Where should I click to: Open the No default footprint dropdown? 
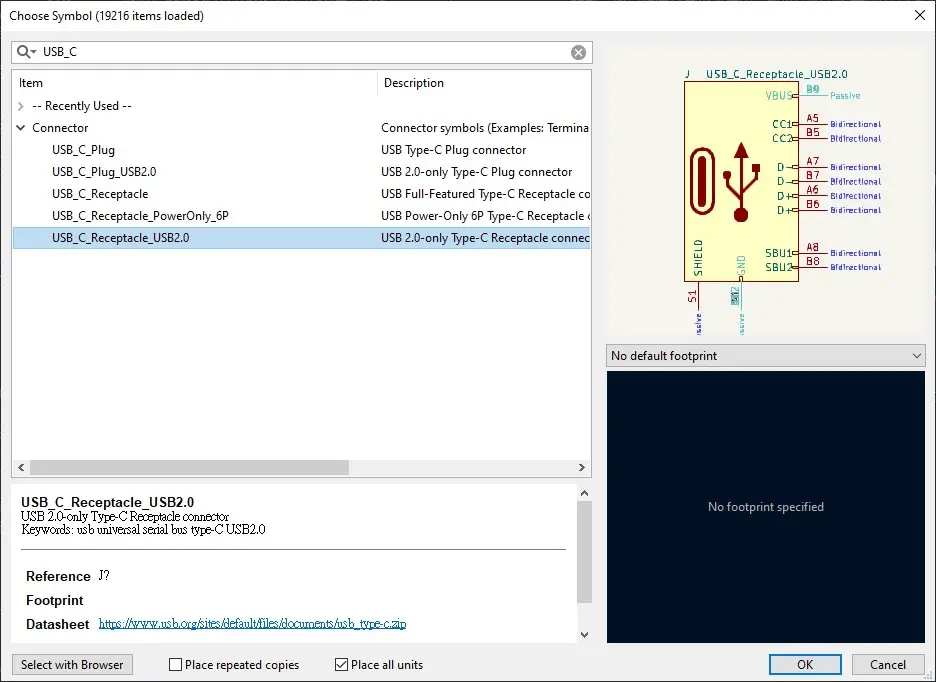click(766, 356)
